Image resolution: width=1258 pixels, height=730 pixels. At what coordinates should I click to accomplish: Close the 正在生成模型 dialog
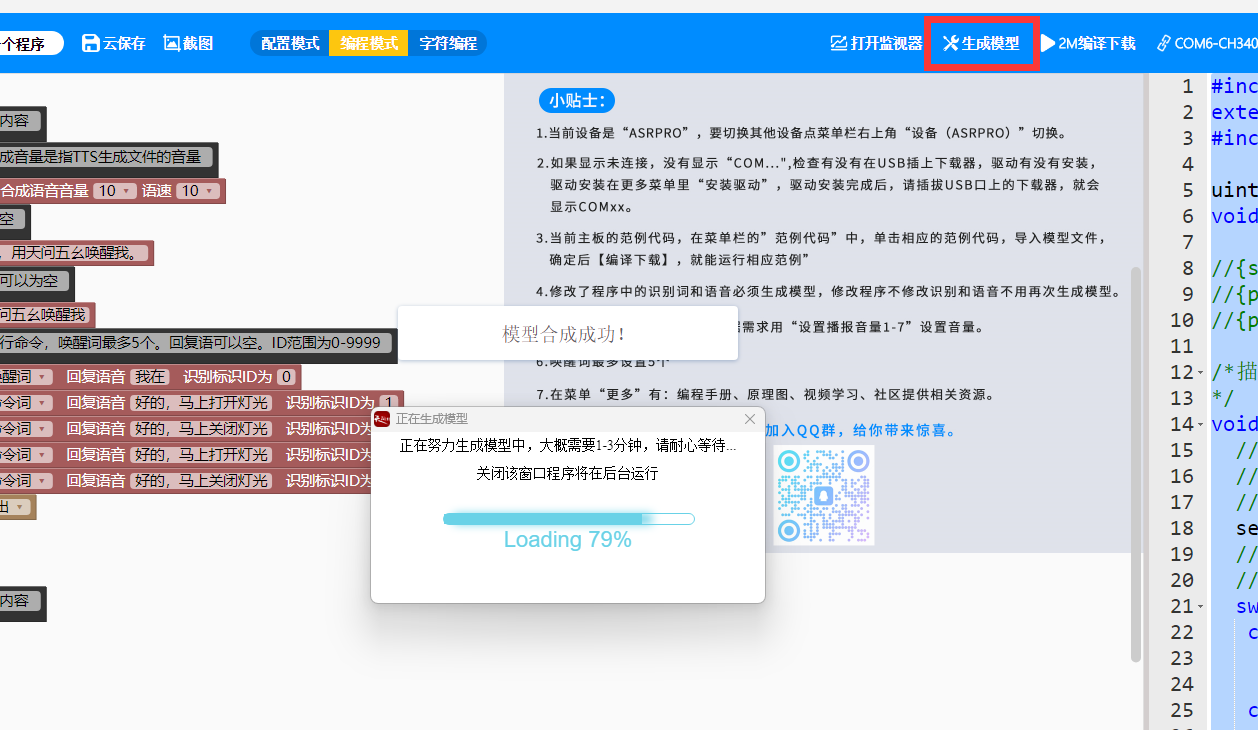tap(750, 419)
